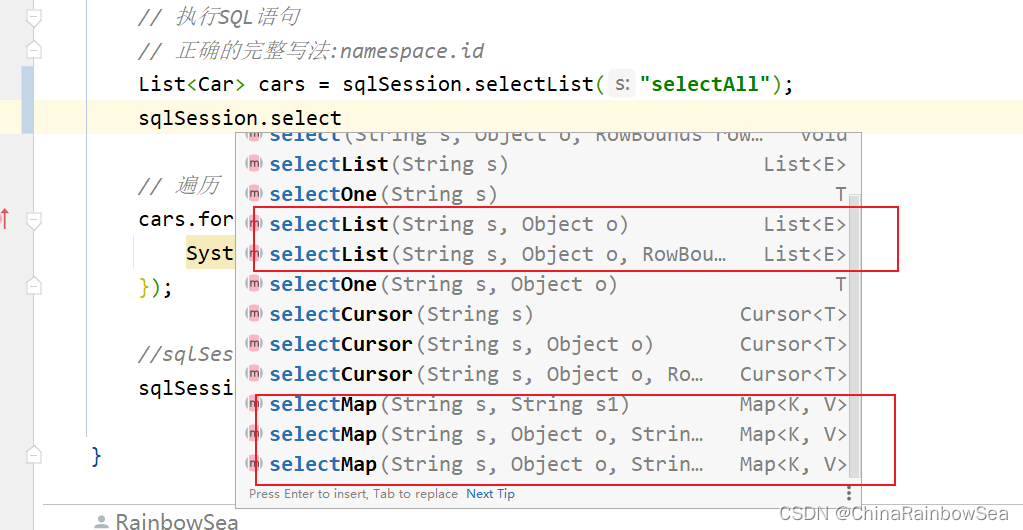1023x530 pixels.
Task: Pick selectMap(String s, String s1) suggestion
Action: (x=450, y=404)
